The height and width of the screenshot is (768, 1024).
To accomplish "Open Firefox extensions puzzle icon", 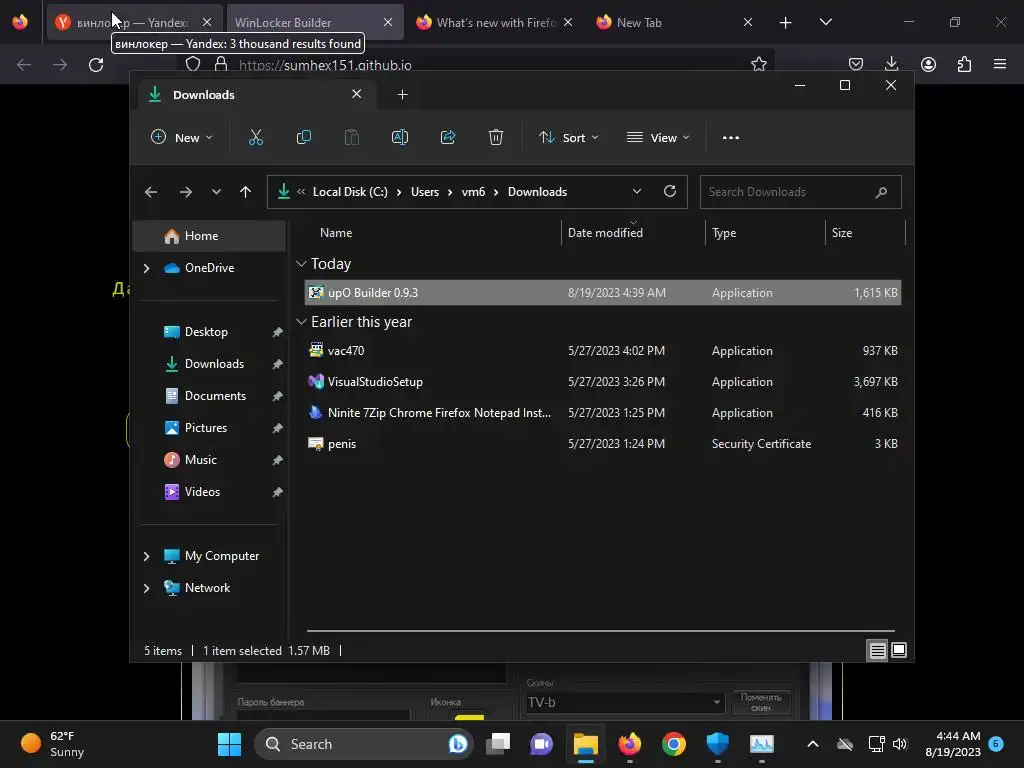I will click(x=964, y=64).
